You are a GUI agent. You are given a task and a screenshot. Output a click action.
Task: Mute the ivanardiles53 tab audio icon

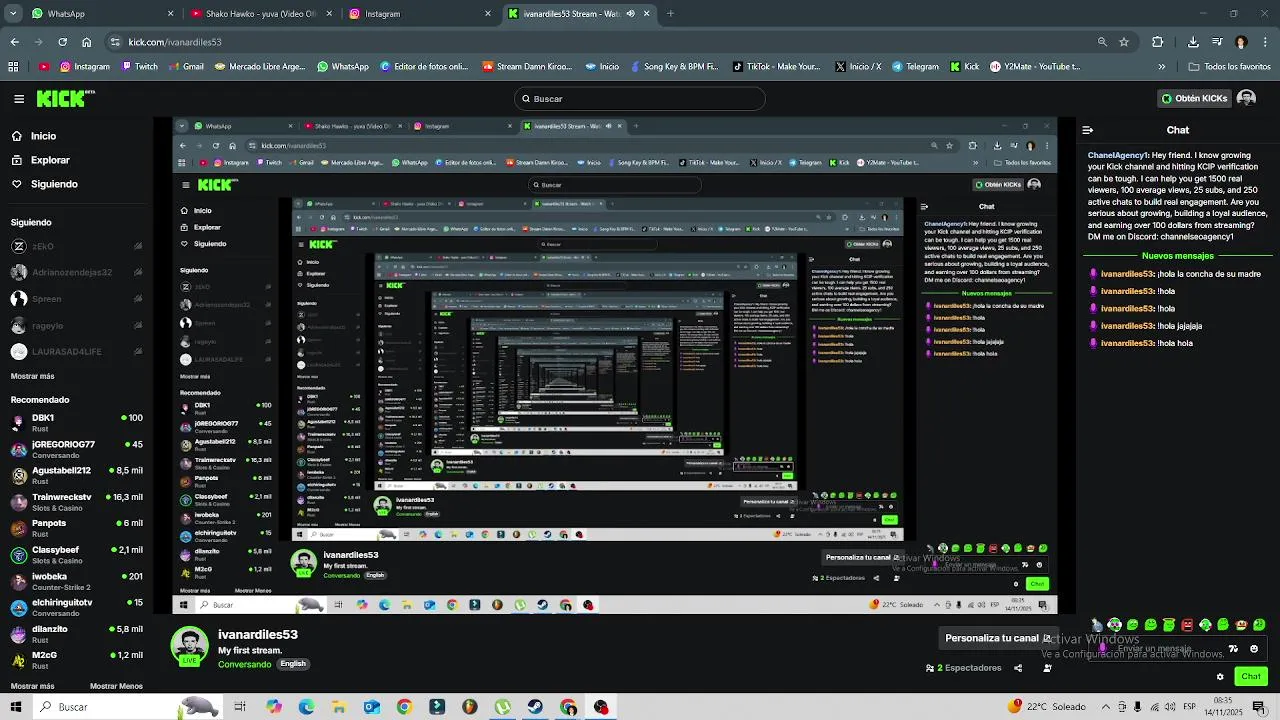tap(630, 14)
